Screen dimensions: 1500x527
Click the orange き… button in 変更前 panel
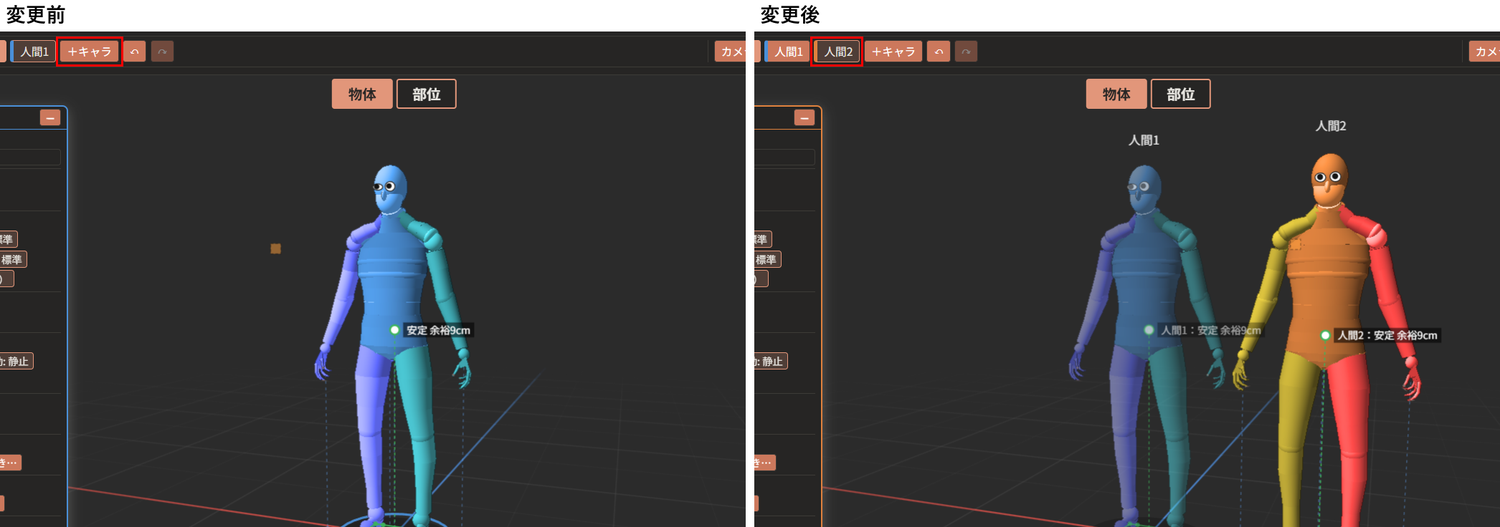tap(10, 463)
